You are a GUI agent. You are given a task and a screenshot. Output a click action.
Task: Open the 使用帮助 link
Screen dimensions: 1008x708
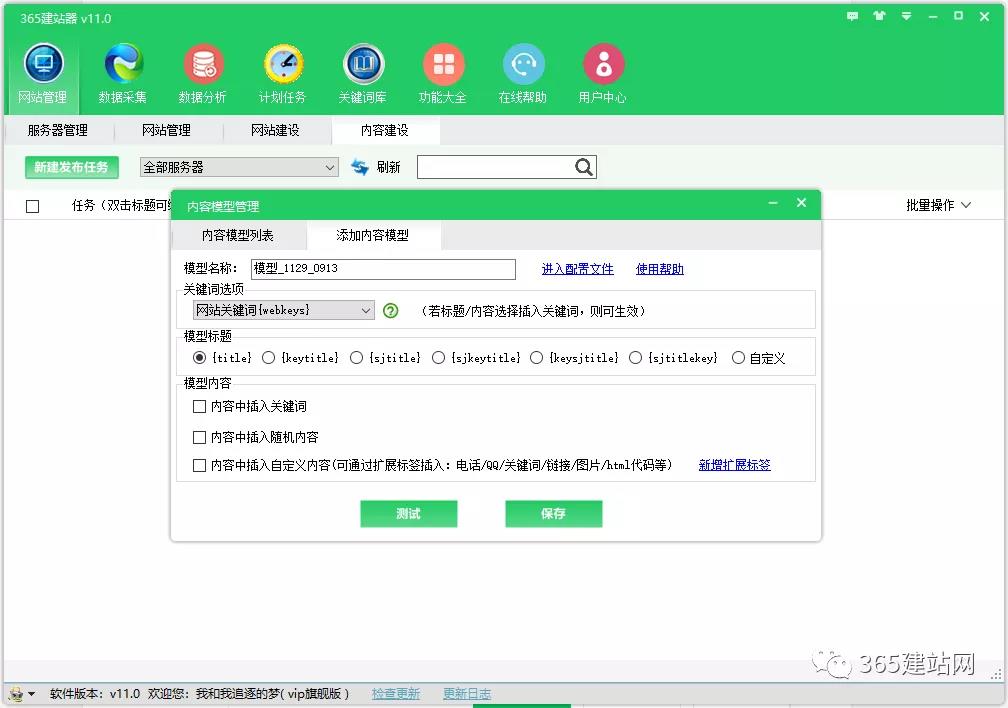(660, 269)
